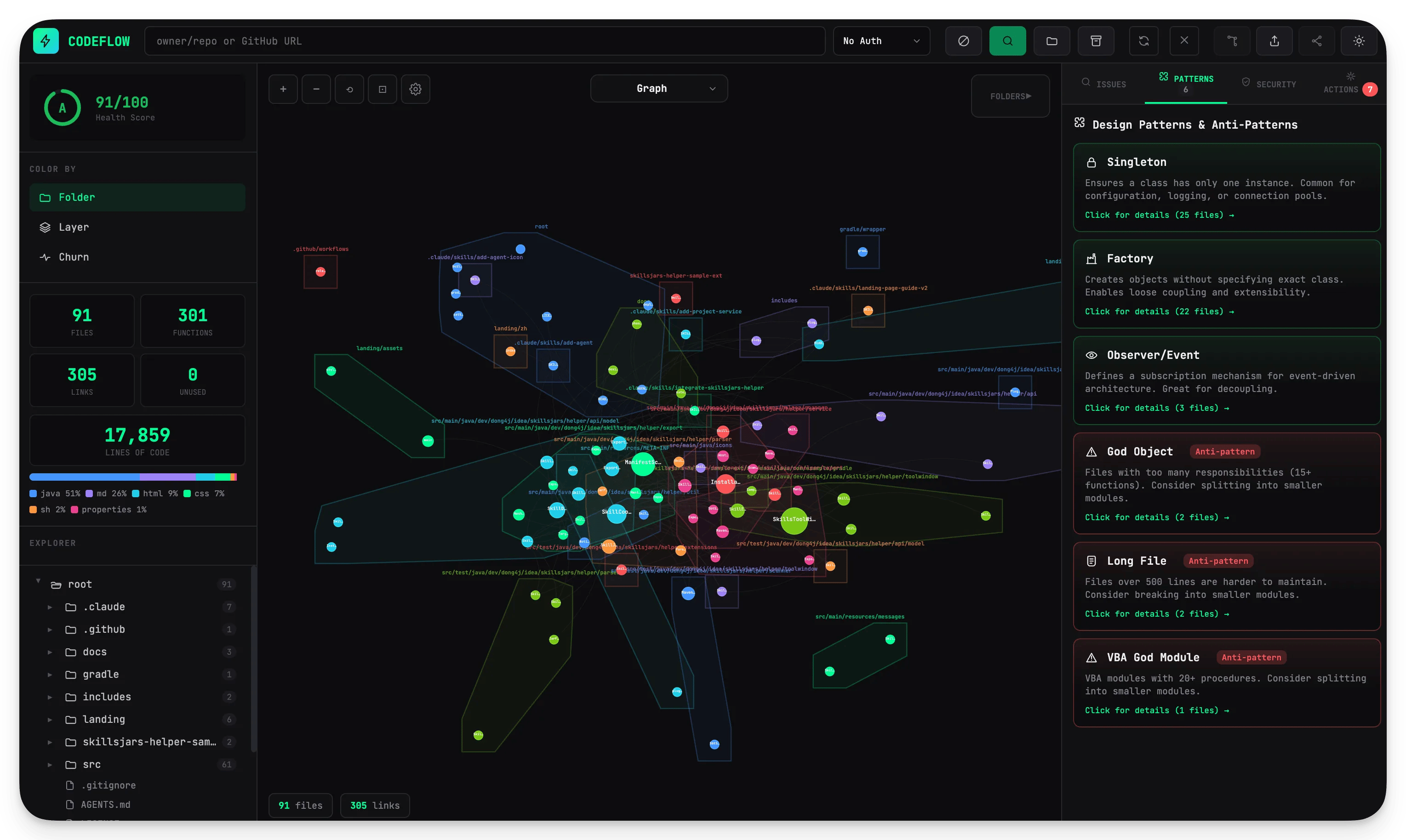Open Observer/Event details (3 files) link
This screenshot has height=840, width=1406.
(1157, 408)
